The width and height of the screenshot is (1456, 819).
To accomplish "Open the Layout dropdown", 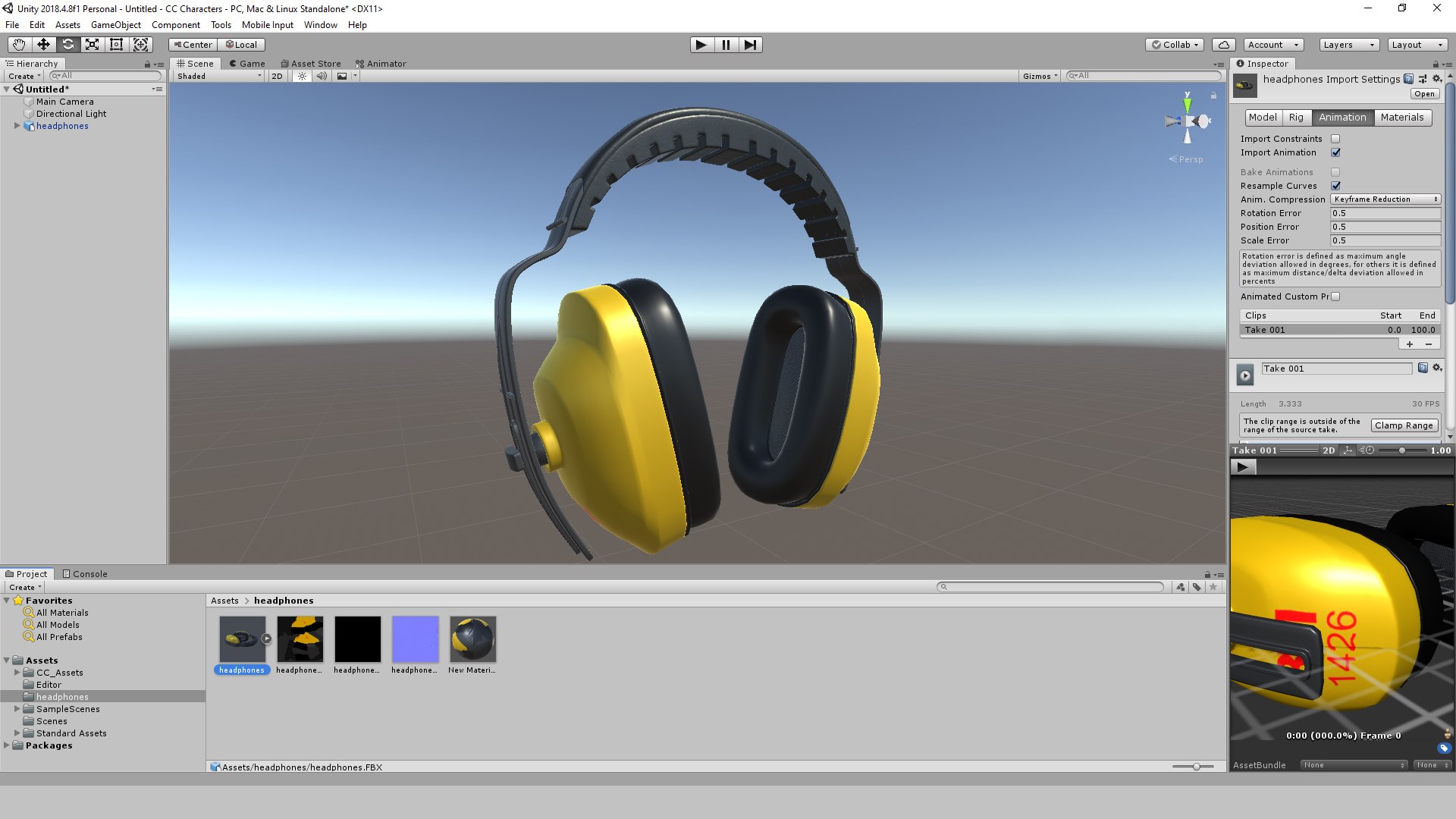I will click(1417, 45).
